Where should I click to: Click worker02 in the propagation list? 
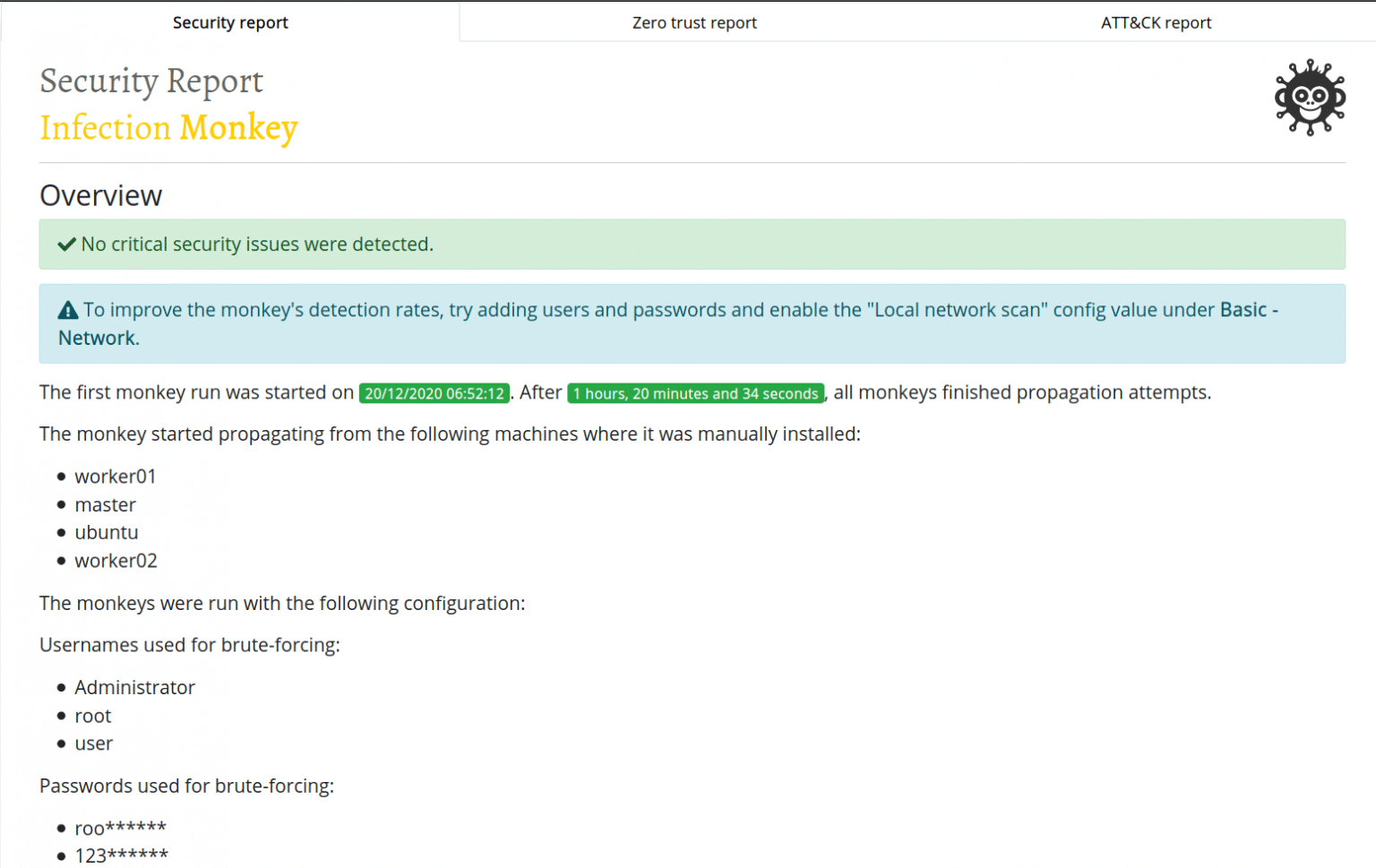pos(116,560)
